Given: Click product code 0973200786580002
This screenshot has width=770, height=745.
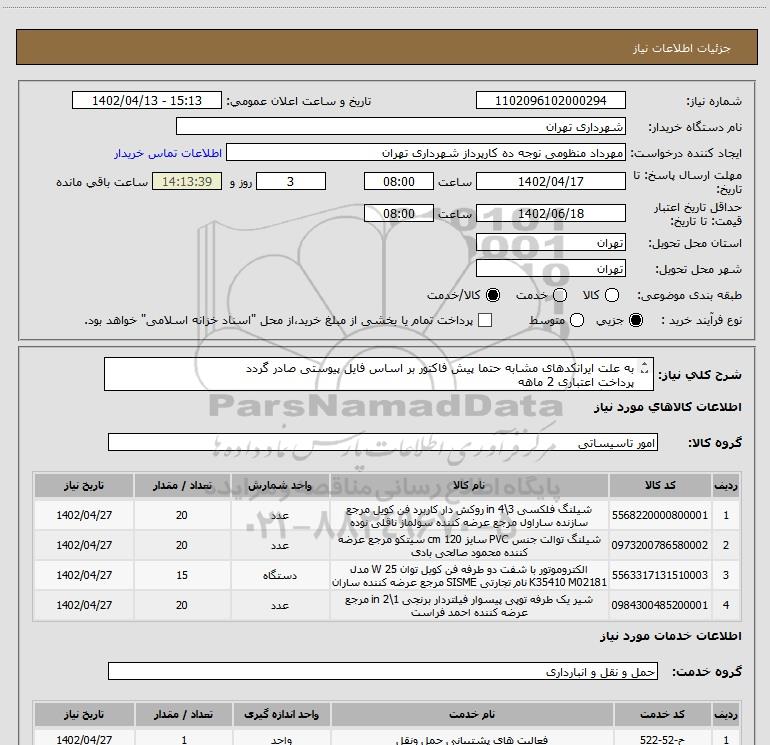Looking at the screenshot, I should click(x=660, y=545).
